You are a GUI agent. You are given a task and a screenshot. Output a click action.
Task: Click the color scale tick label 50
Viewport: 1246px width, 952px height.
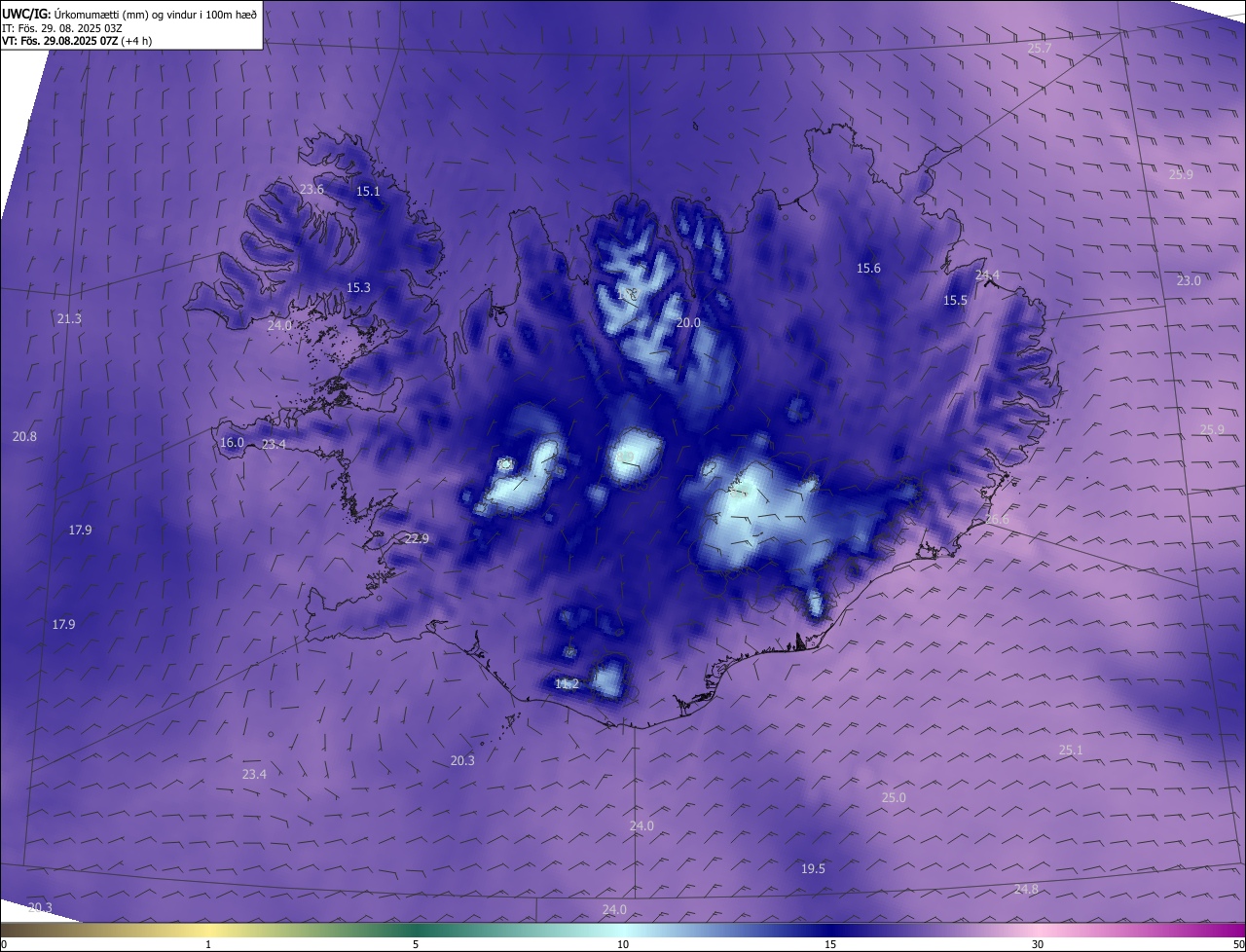(x=1238, y=944)
